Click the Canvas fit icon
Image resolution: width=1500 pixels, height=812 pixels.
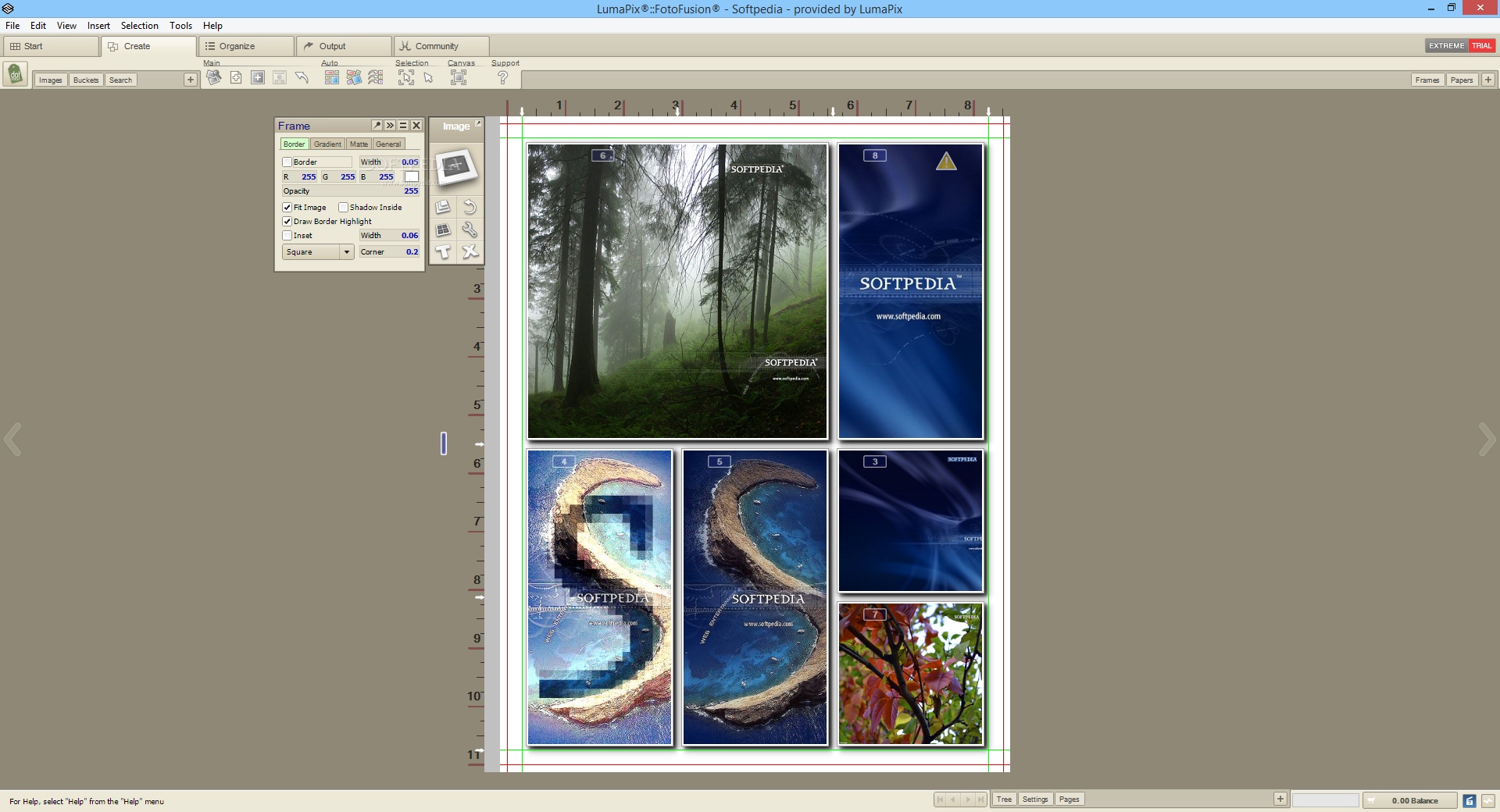459,77
